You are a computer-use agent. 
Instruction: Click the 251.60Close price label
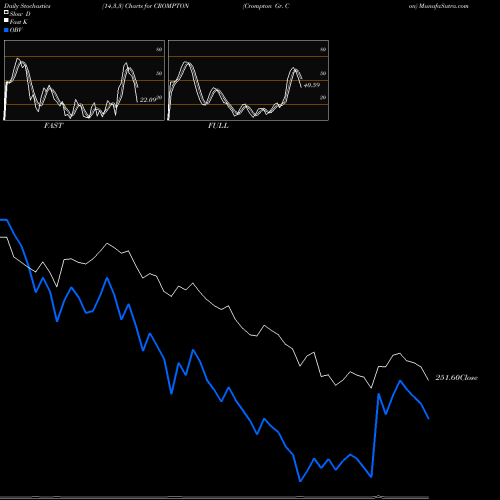coord(457,378)
